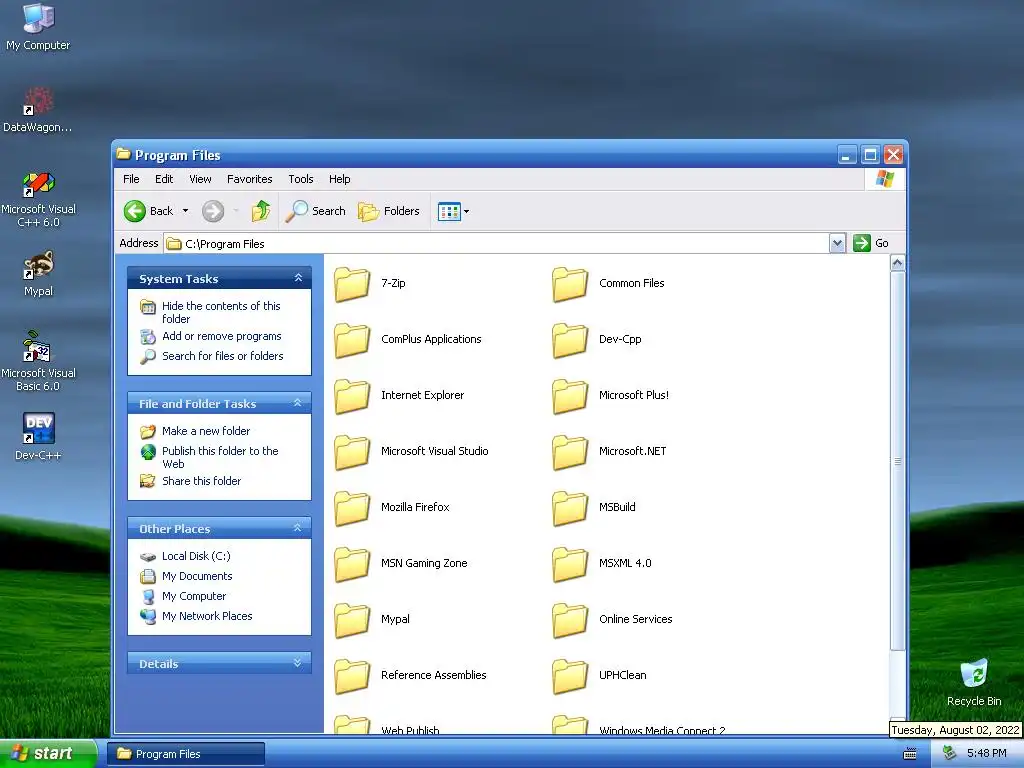Viewport: 1024px width, 768px height.
Task: Click Search for files or folders
Action: point(223,356)
